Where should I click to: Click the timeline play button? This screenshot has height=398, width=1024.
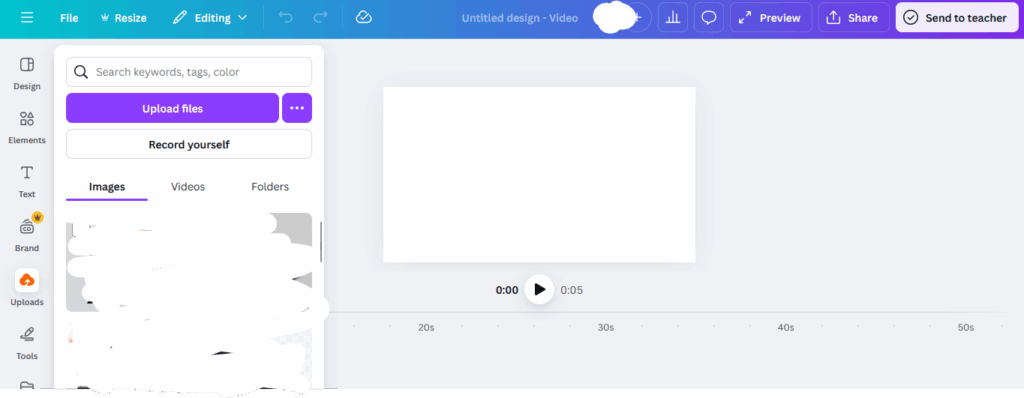click(539, 290)
